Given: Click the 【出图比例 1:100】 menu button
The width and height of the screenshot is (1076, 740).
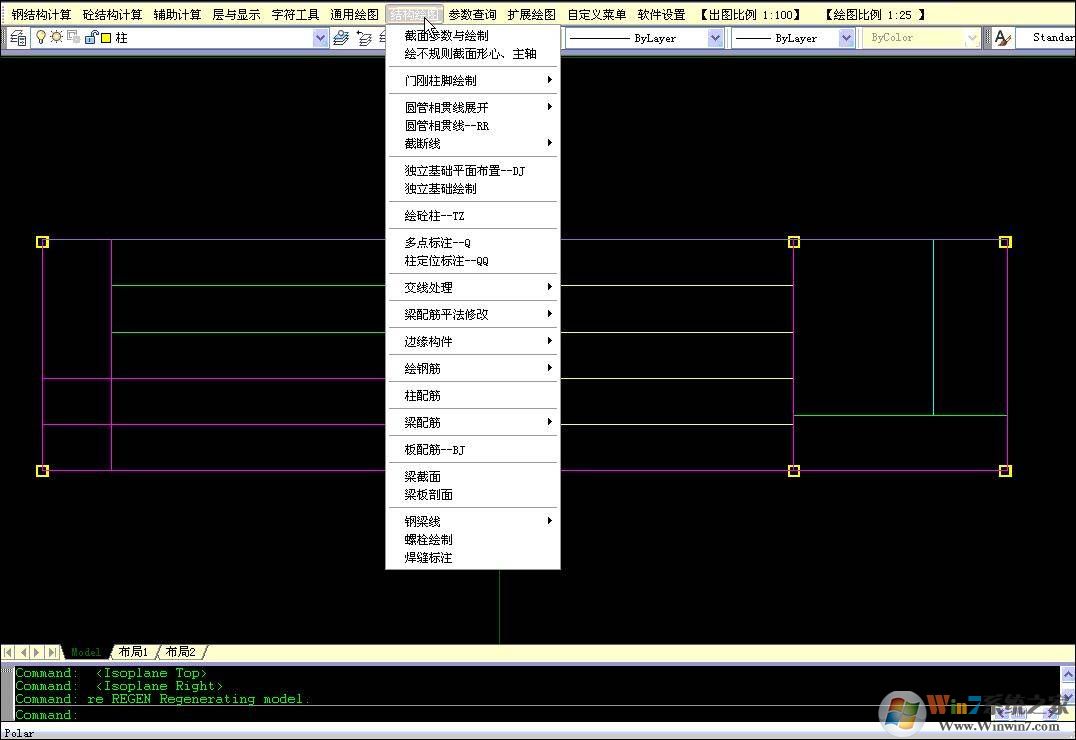Looking at the screenshot, I should pyautogui.click(x=750, y=14).
